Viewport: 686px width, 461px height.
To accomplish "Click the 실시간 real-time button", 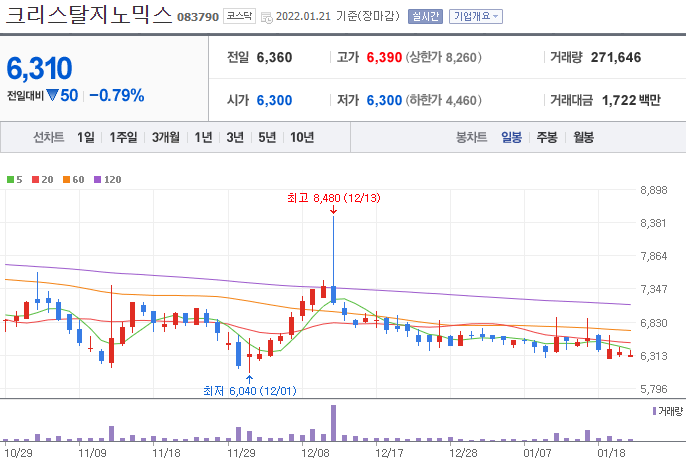I will (425, 17).
